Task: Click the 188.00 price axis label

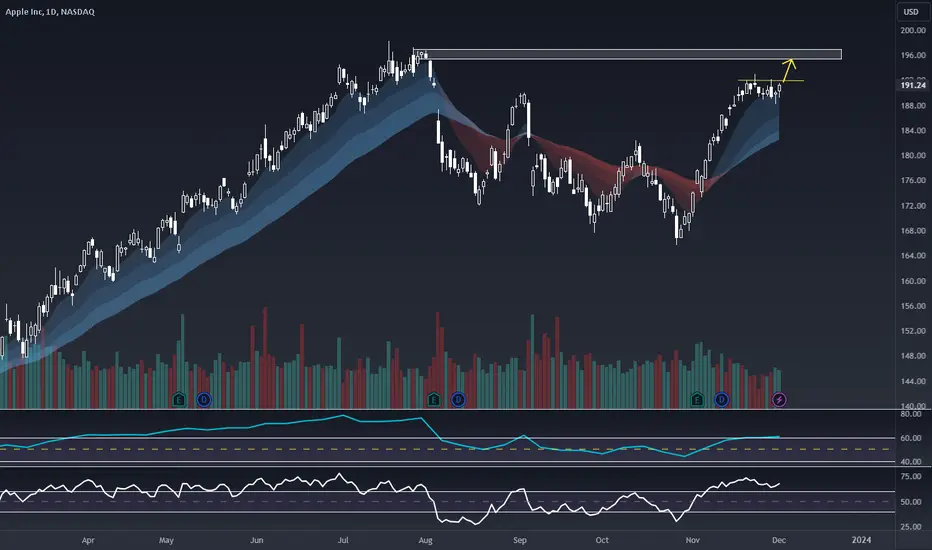Action: coord(913,105)
